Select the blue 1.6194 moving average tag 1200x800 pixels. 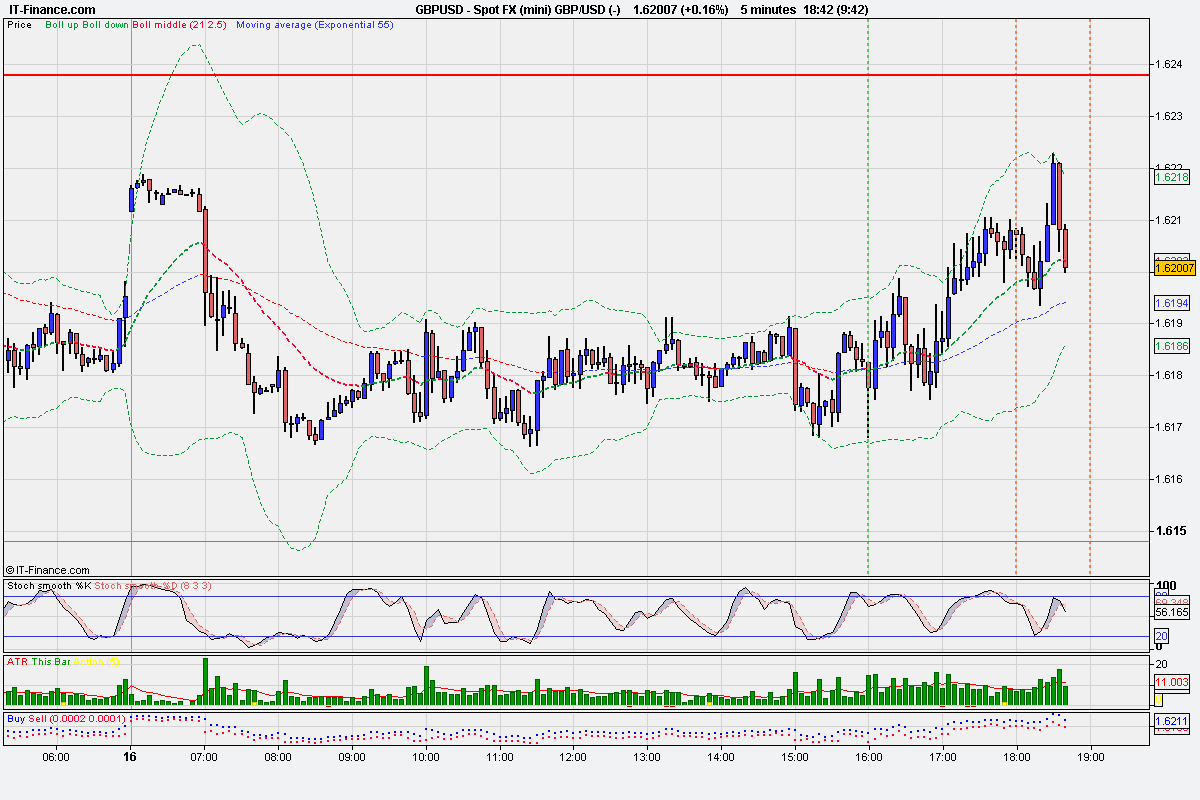[x=1171, y=302]
